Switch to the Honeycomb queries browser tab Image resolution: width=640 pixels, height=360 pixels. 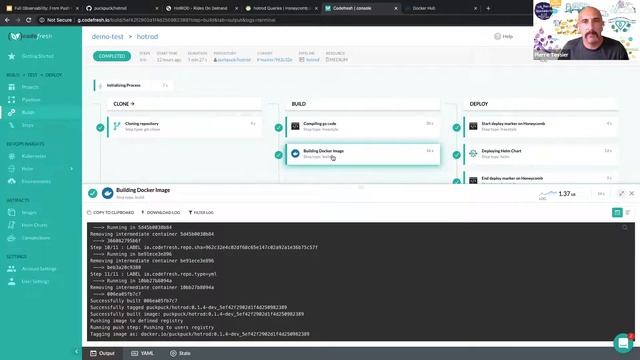point(281,8)
